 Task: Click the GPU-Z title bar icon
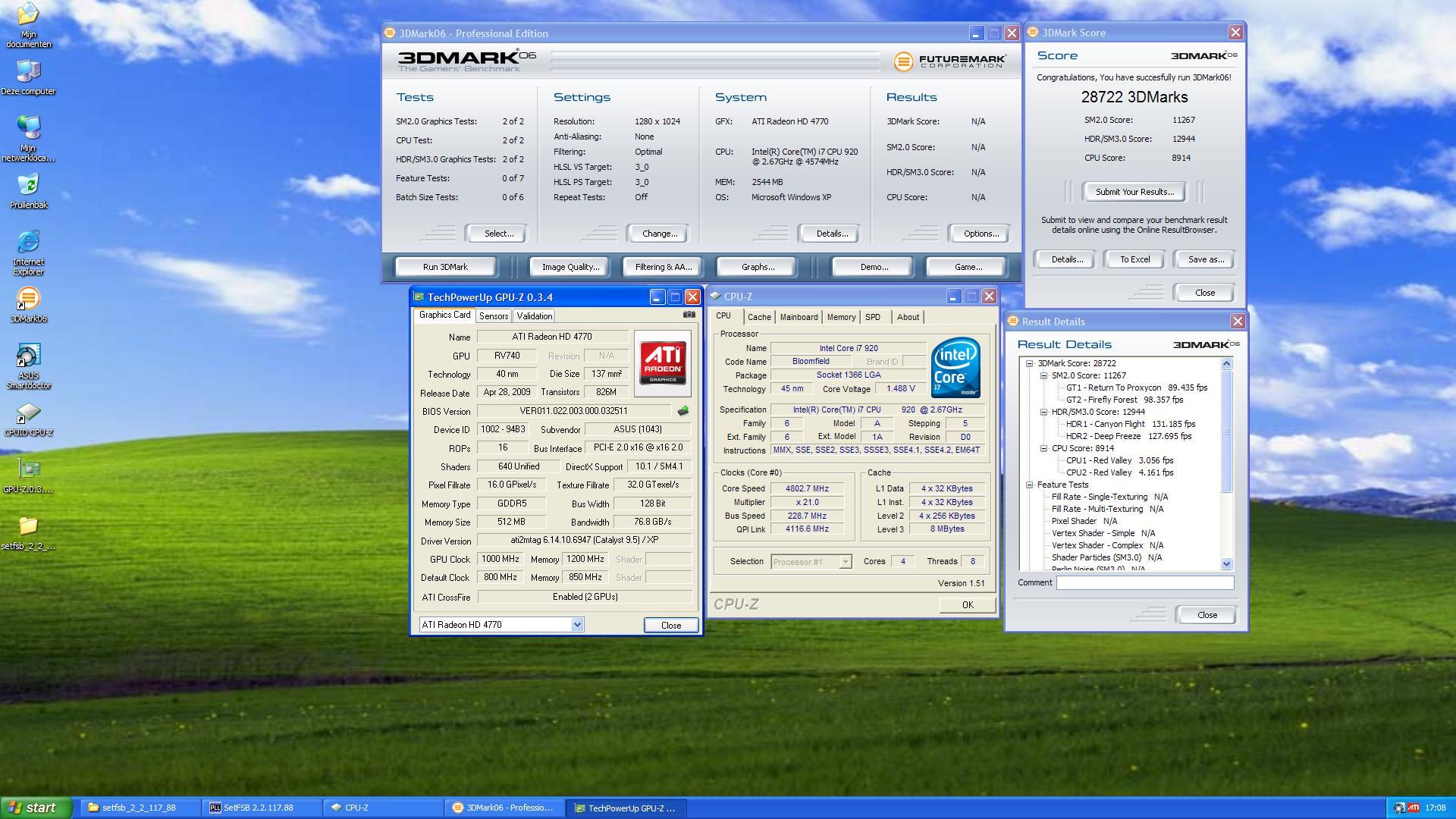pyautogui.click(x=419, y=297)
